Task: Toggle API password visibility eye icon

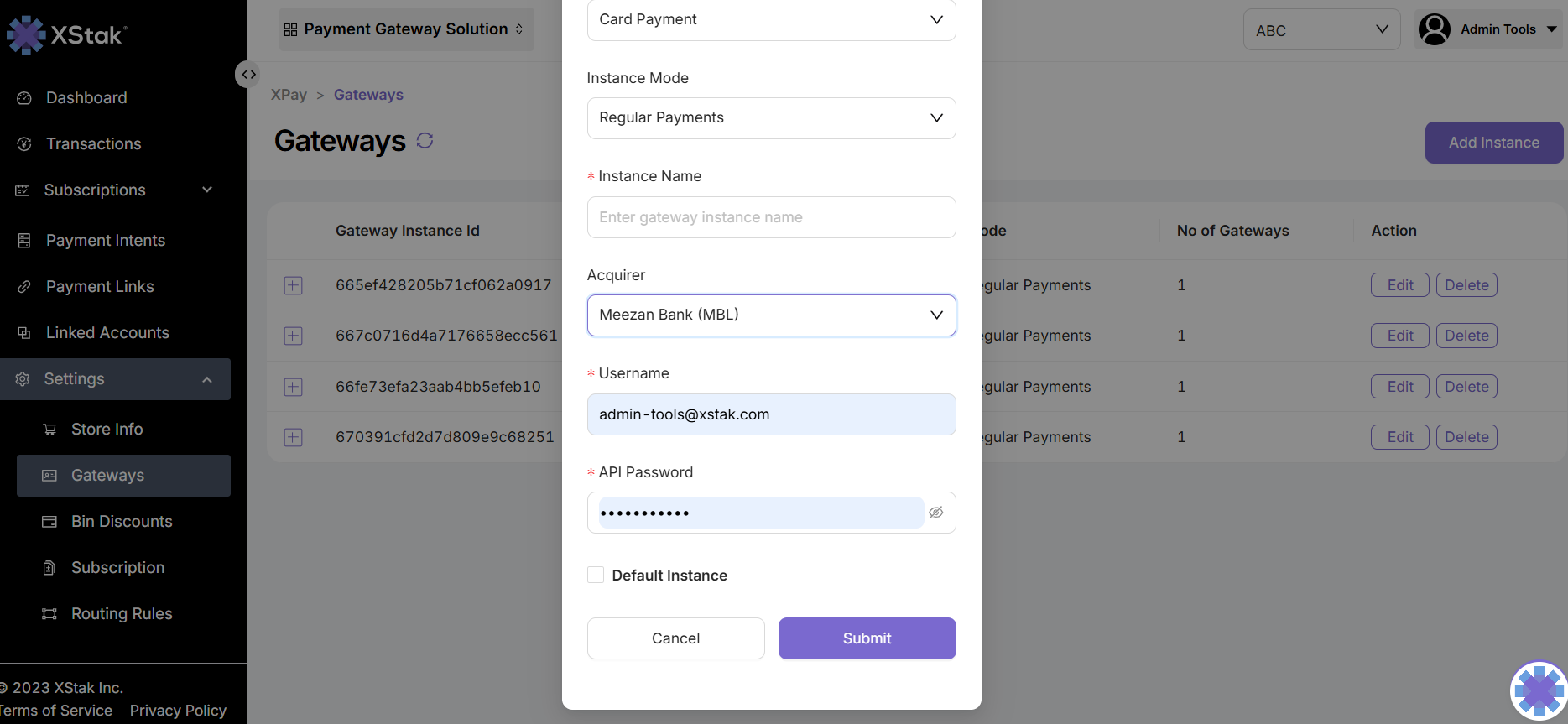Action: tap(936, 513)
